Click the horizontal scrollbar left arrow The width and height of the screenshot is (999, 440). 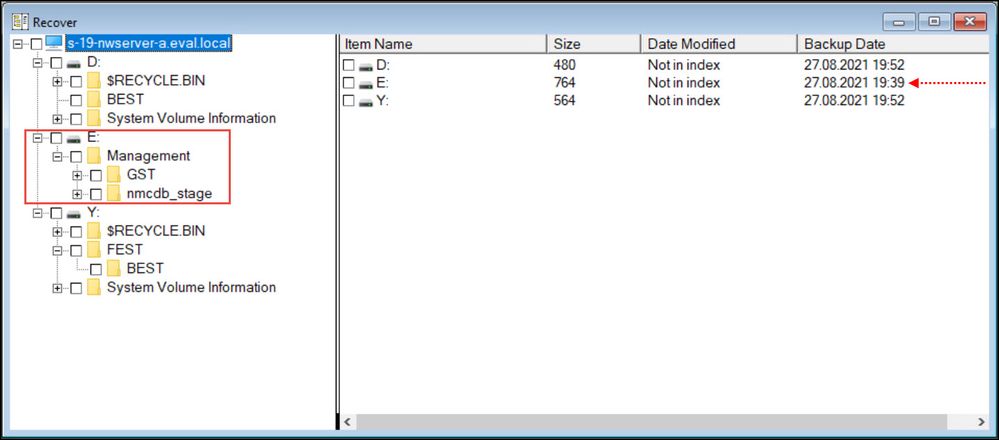point(347,422)
